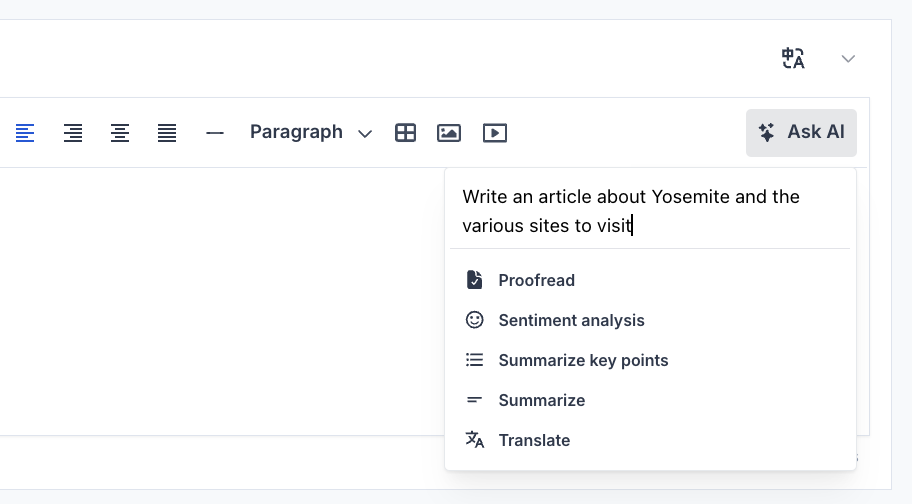Insert a video embed
The height and width of the screenshot is (504, 912).
pyautogui.click(x=495, y=133)
